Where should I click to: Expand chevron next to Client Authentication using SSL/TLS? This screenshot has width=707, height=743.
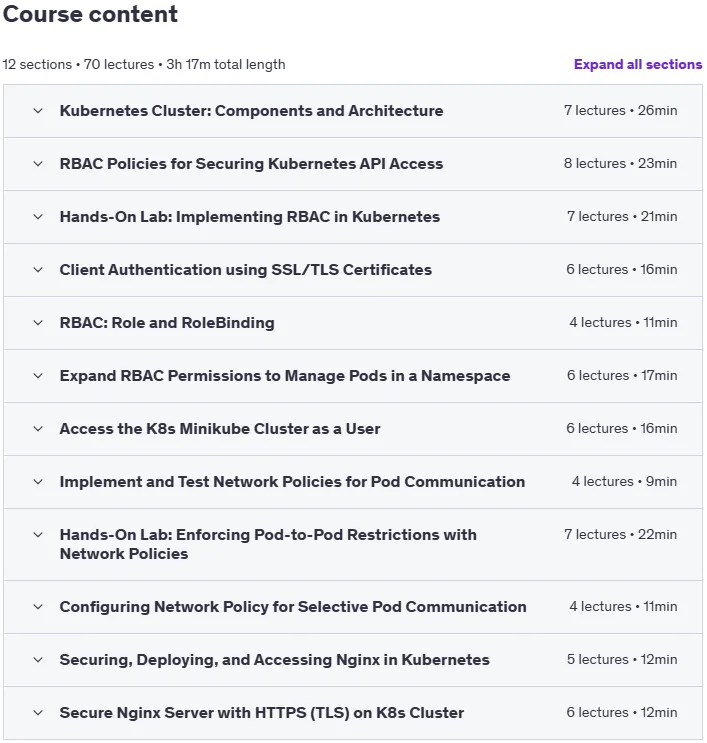click(x=38, y=270)
